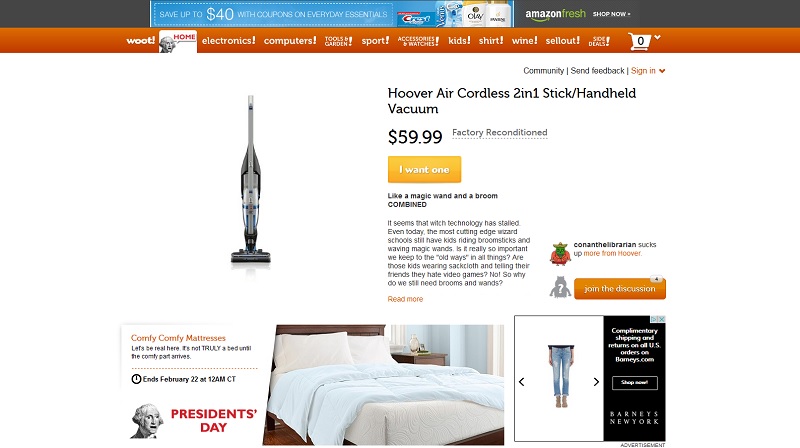Open the shopping cart icon

tap(640, 41)
